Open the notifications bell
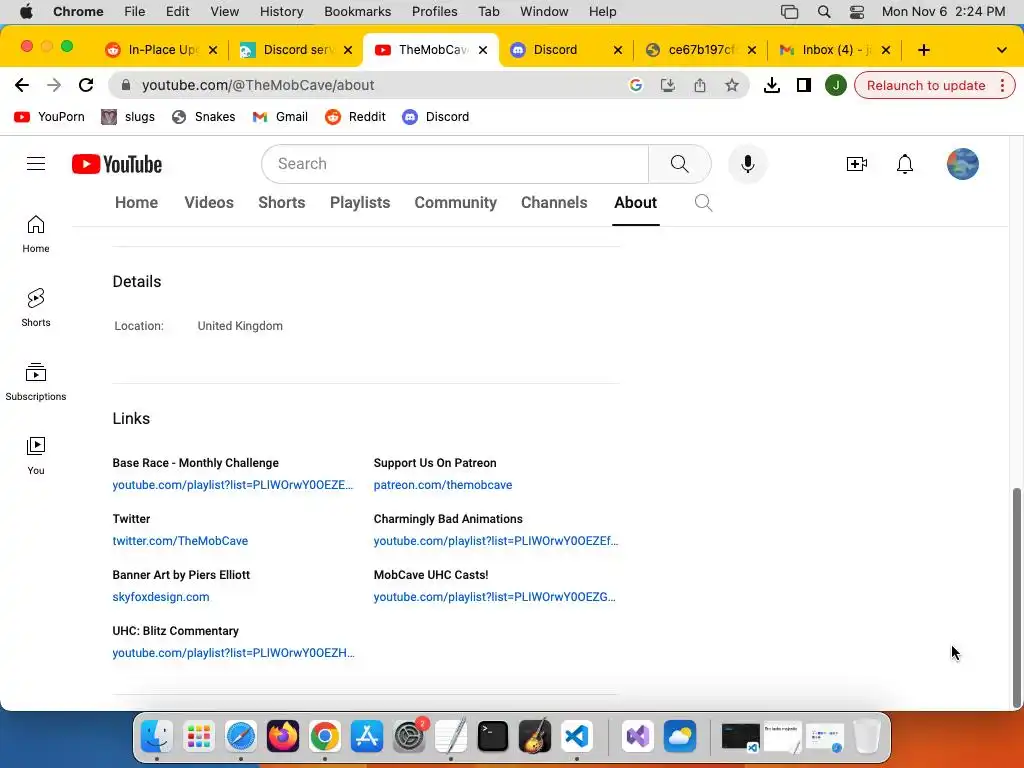Image resolution: width=1024 pixels, height=768 pixels. (904, 164)
